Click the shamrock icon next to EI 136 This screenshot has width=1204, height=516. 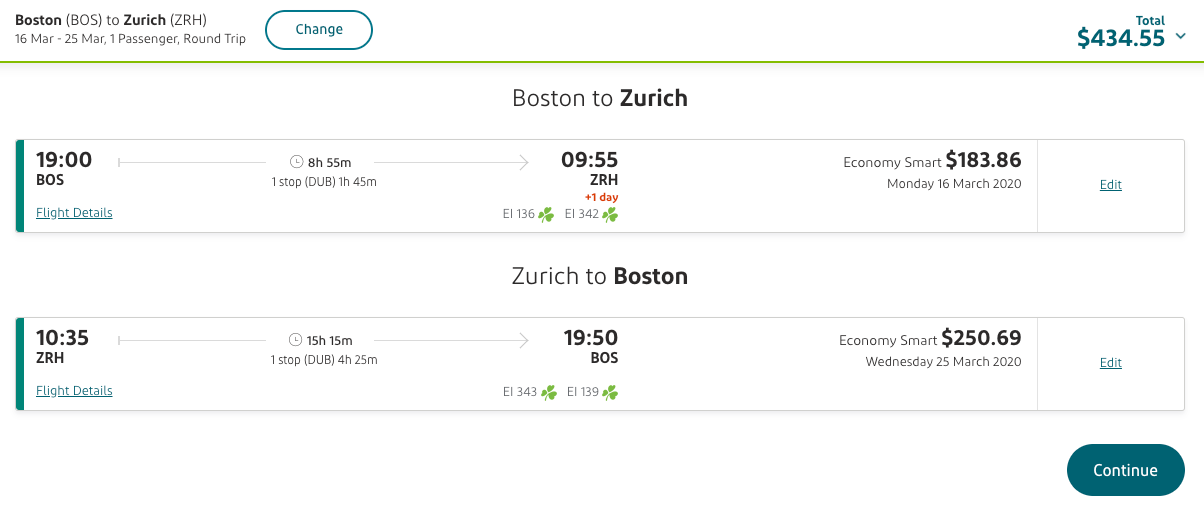[546, 214]
